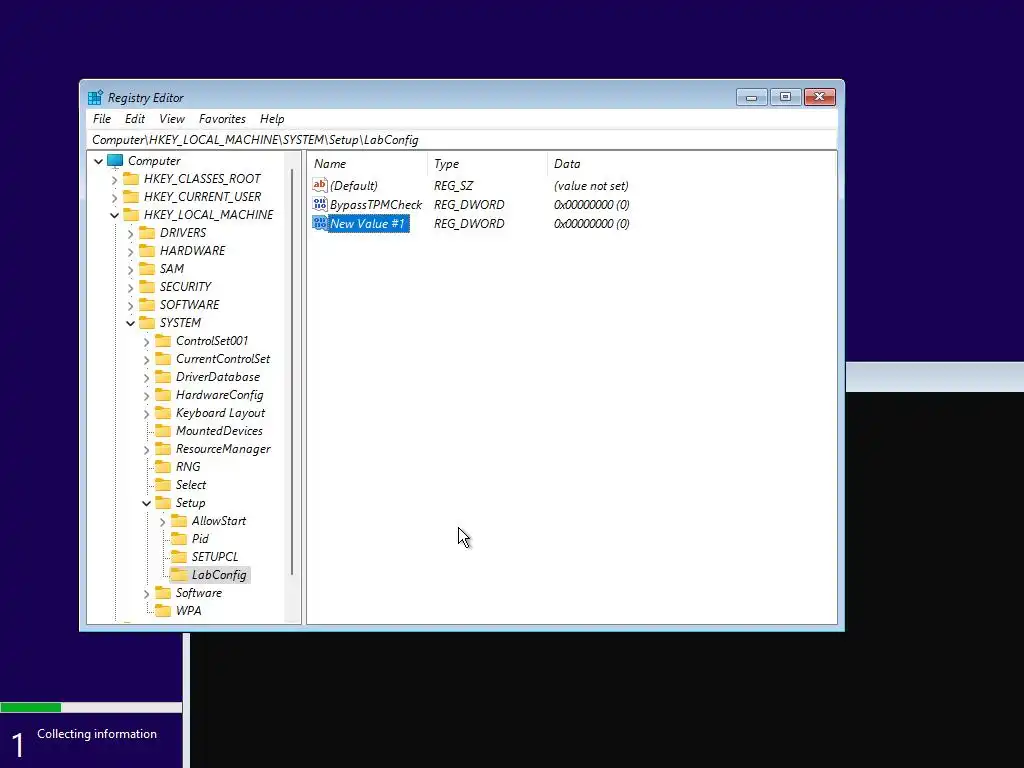Click the "(value not set)" data cell
Image resolution: width=1024 pixels, height=768 pixels.
[x=591, y=186]
